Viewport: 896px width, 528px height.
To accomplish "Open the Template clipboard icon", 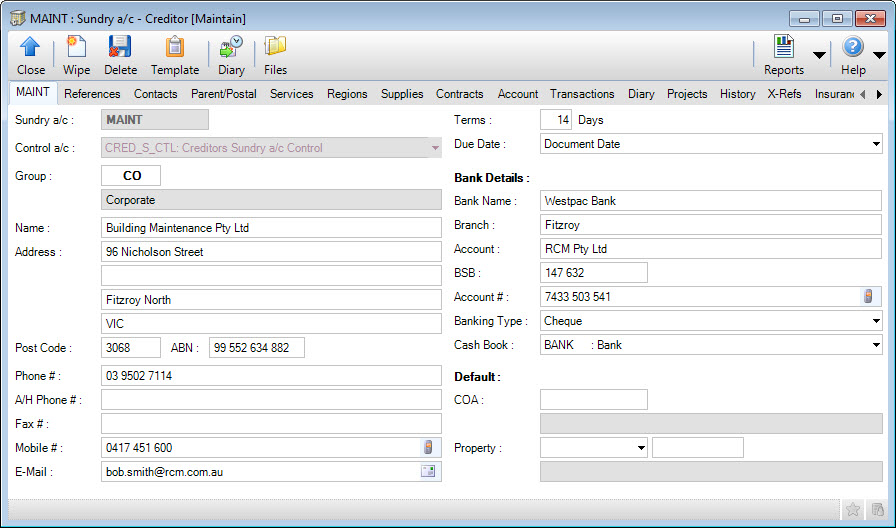I will pos(174,47).
